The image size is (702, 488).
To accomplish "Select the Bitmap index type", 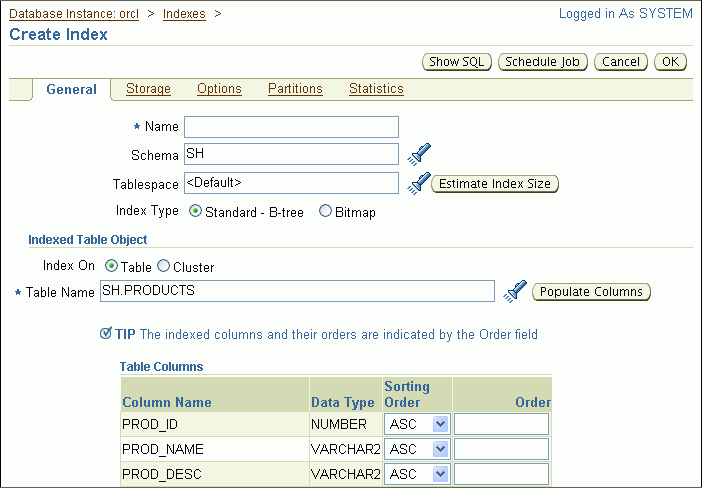I will pyautogui.click(x=326, y=211).
